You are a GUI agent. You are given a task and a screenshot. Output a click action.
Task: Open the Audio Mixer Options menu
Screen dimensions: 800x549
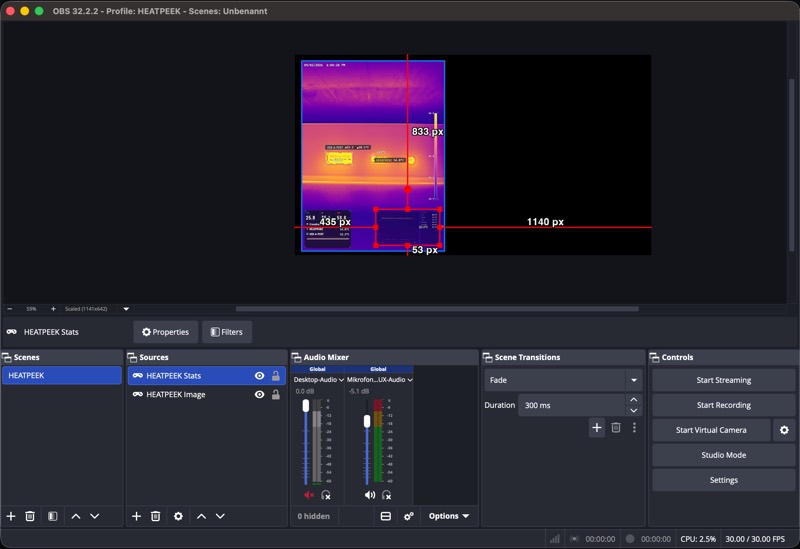point(448,516)
